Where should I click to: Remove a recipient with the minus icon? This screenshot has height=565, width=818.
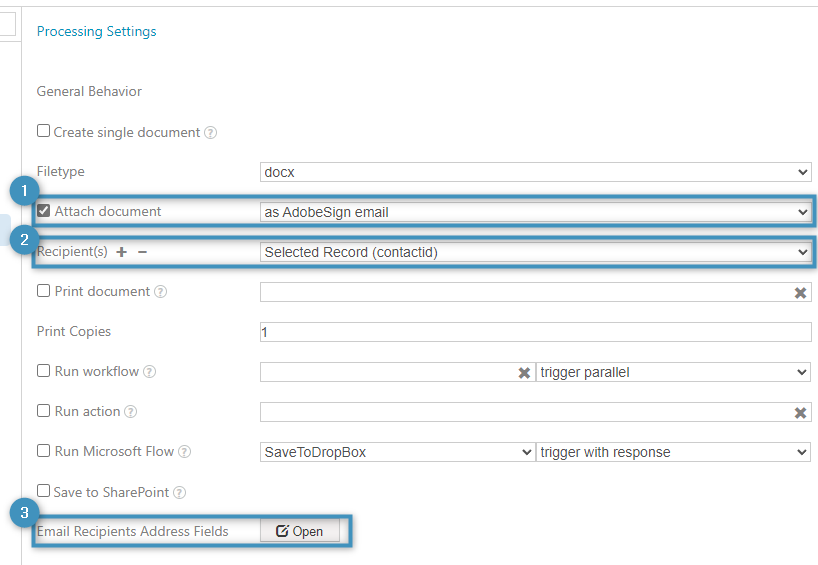tap(142, 252)
